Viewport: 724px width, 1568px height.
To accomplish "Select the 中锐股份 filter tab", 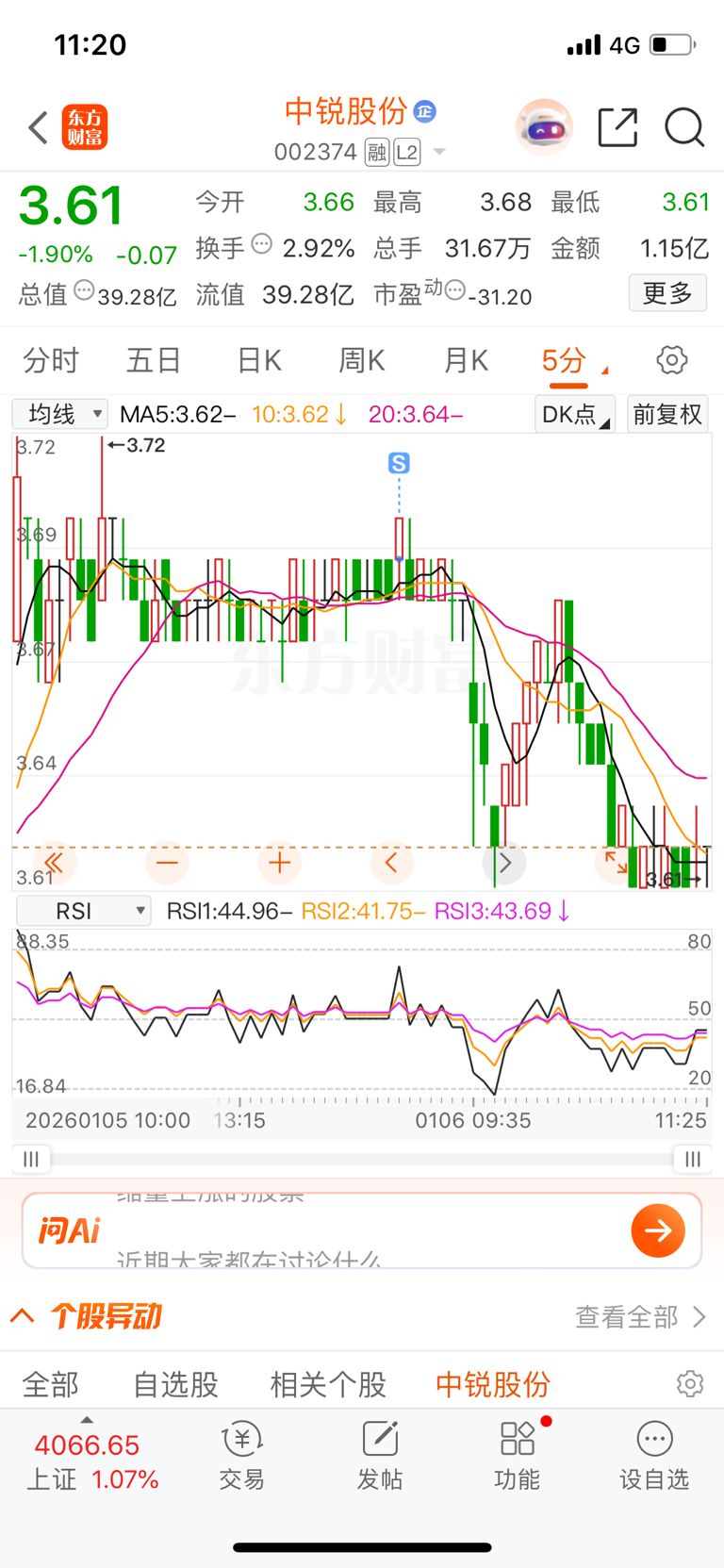I will (x=493, y=1384).
